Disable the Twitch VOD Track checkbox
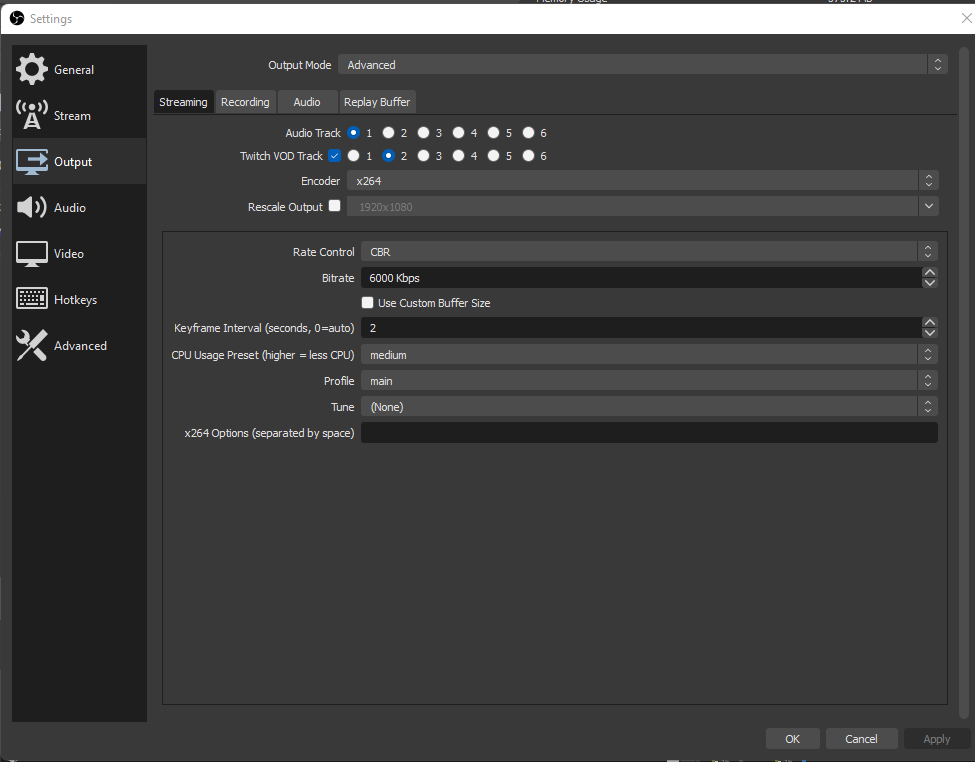Image resolution: width=975 pixels, height=762 pixels. point(335,156)
